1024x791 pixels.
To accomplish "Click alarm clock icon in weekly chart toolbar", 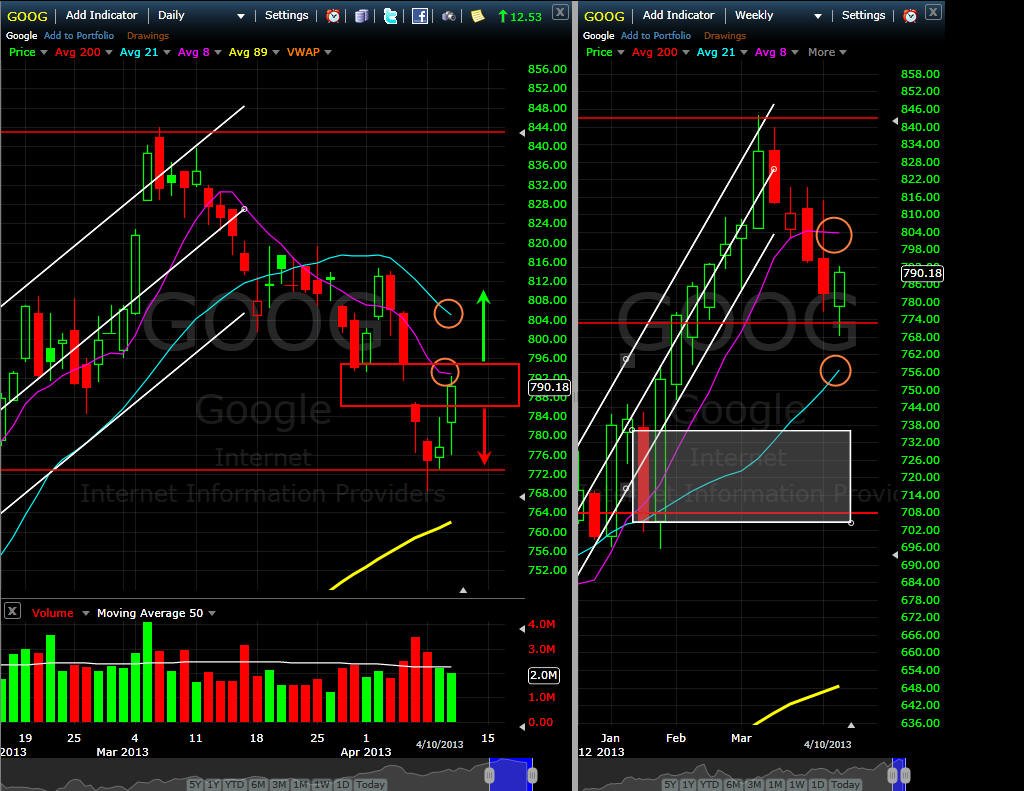I will coord(910,16).
